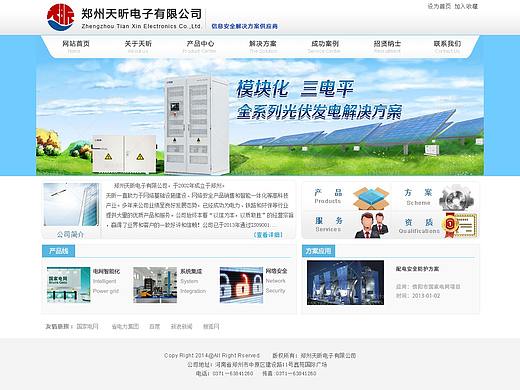The image size is (520, 390).
Task: Click 系统集成 System Integration title
Action: click(193, 281)
